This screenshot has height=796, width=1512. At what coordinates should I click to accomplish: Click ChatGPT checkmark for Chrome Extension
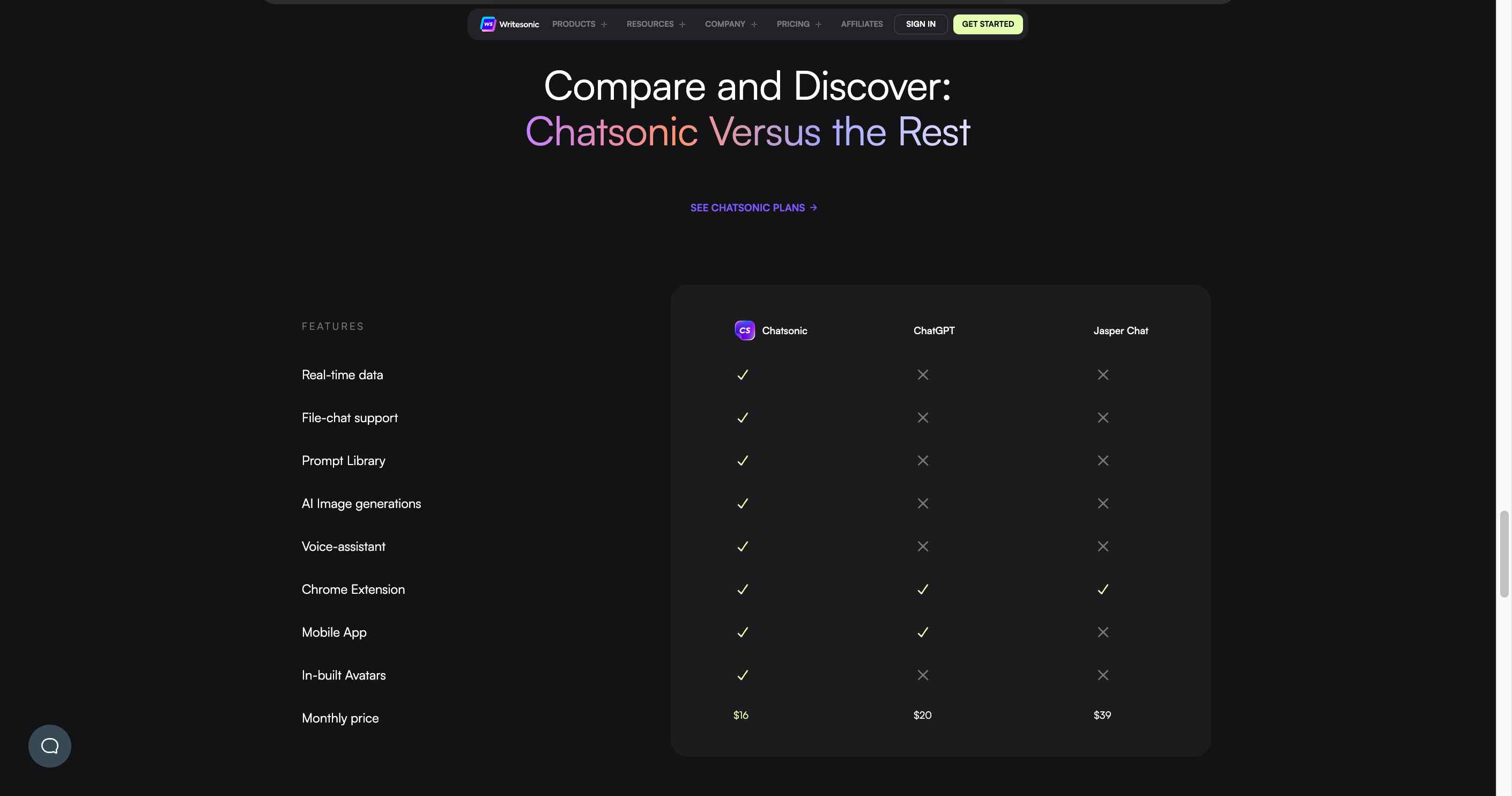[x=923, y=589]
